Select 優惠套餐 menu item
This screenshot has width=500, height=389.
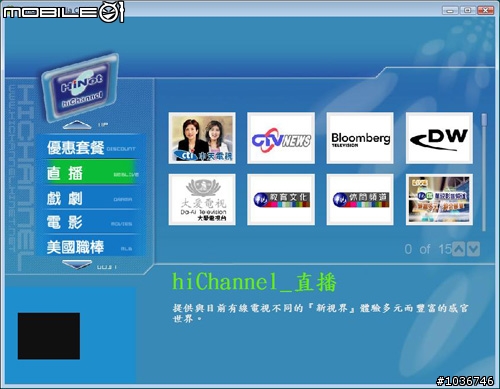tap(91, 148)
